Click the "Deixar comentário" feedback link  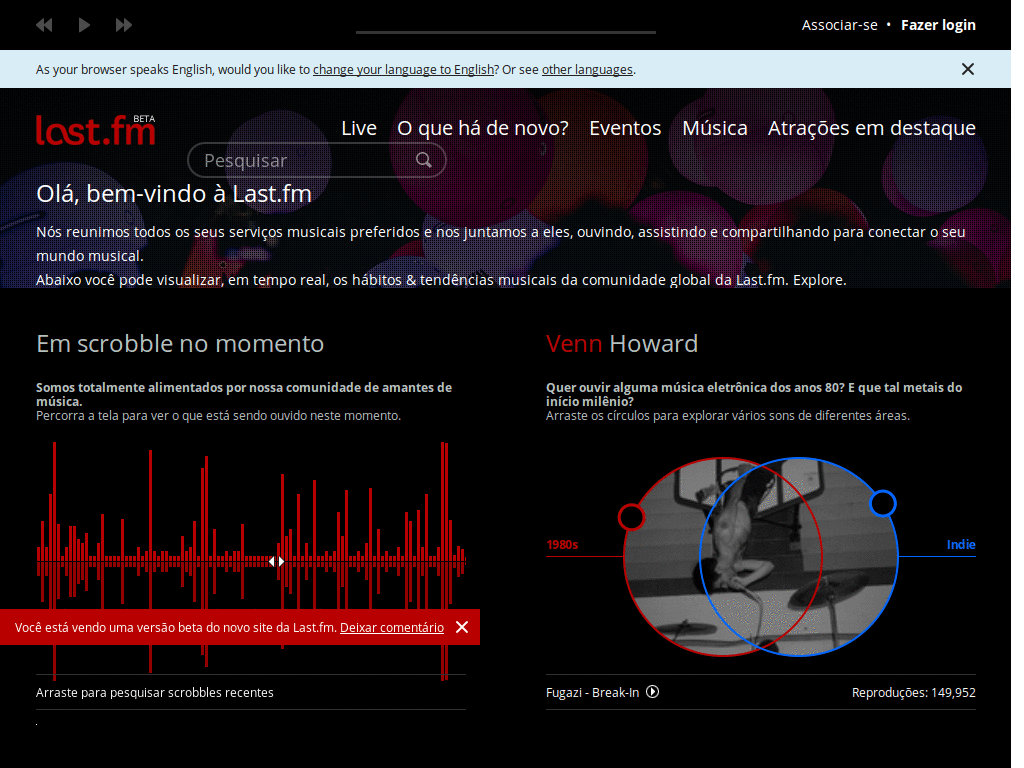[x=392, y=628]
